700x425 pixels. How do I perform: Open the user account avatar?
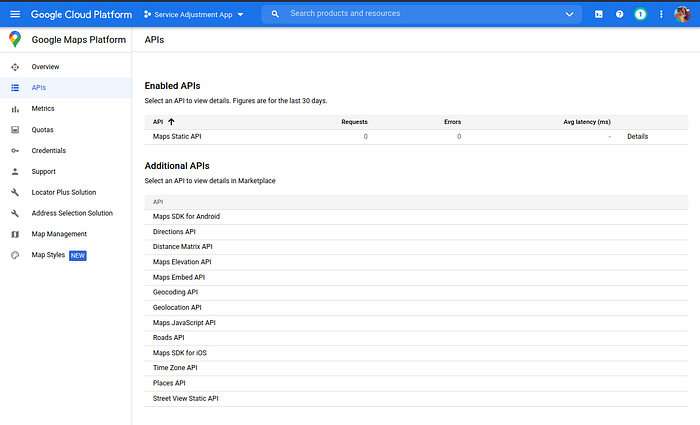tap(682, 14)
